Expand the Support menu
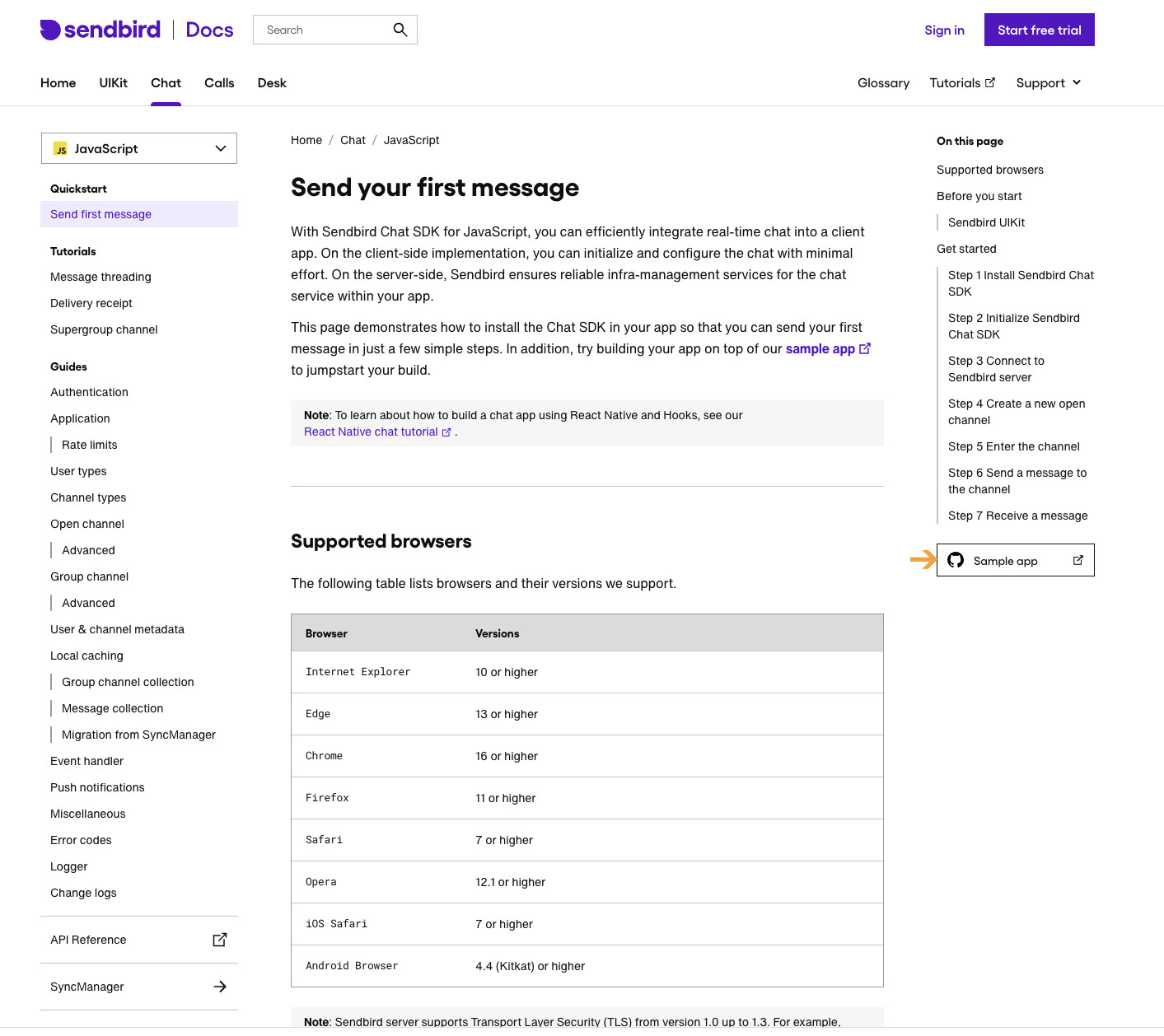 click(1049, 83)
